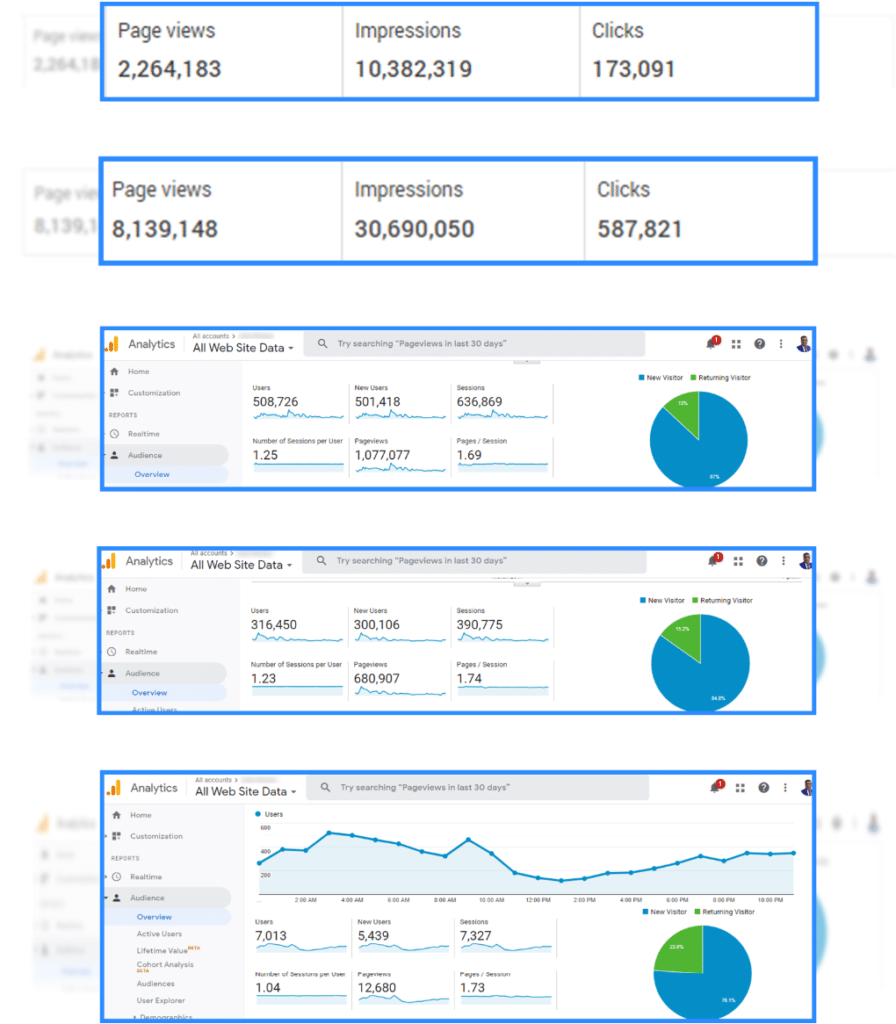Click the profile avatar in the 508,726 users panel
Viewport: 896px width, 1024px height.
click(804, 344)
